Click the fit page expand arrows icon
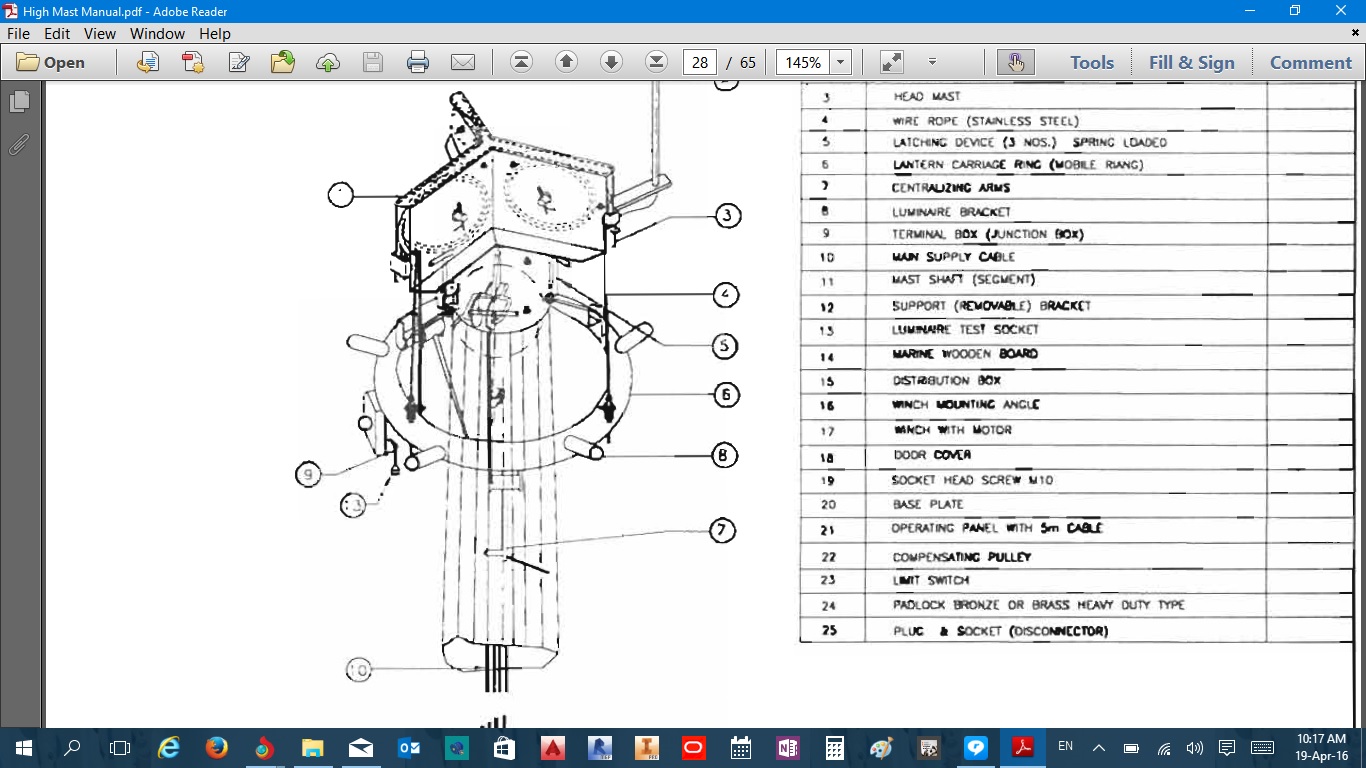Image resolution: width=1366 pixels, height=768 pixels. point(891,62)
